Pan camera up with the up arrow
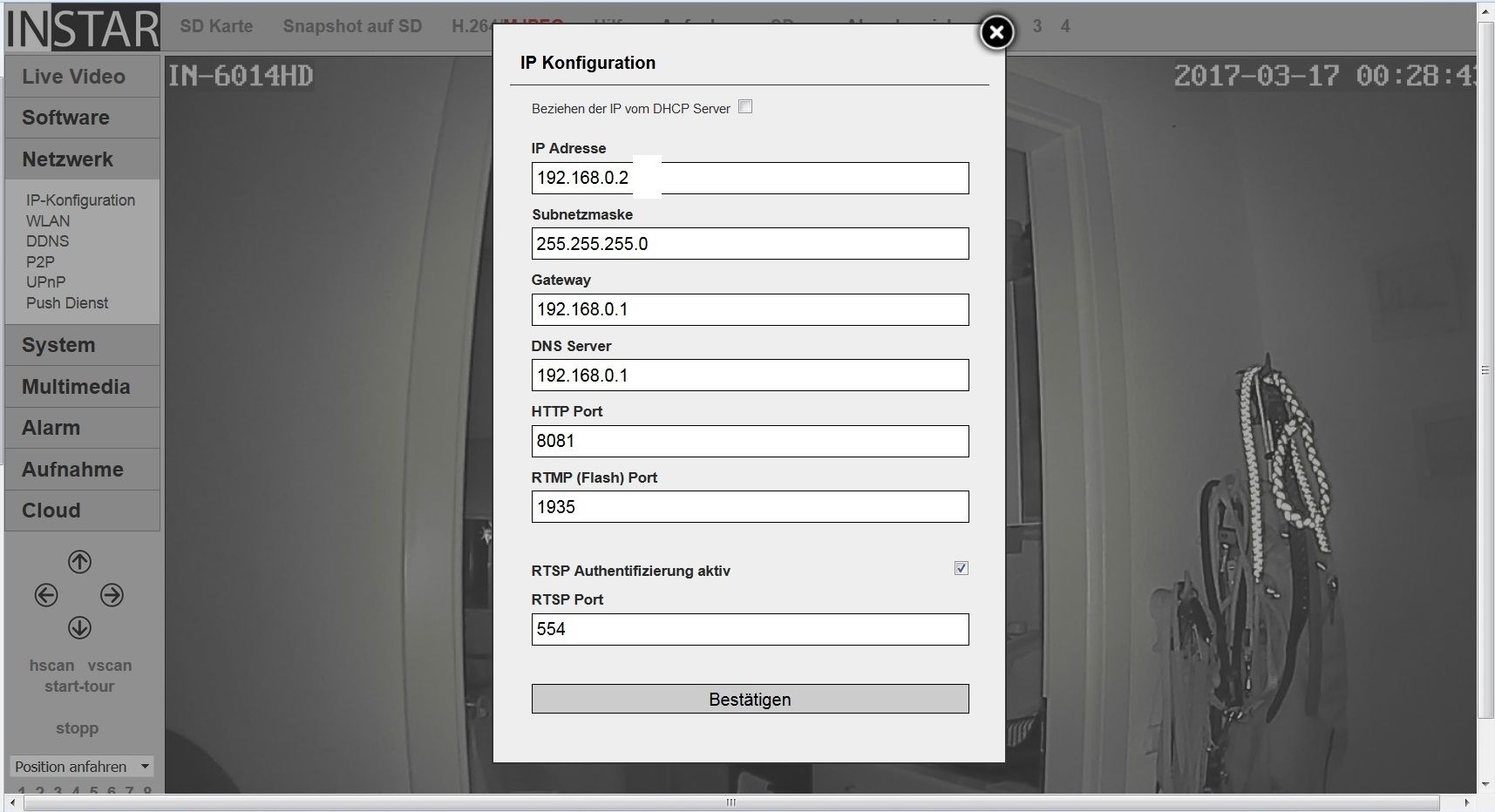1495x812 pixels. click(x=79, y=562)
